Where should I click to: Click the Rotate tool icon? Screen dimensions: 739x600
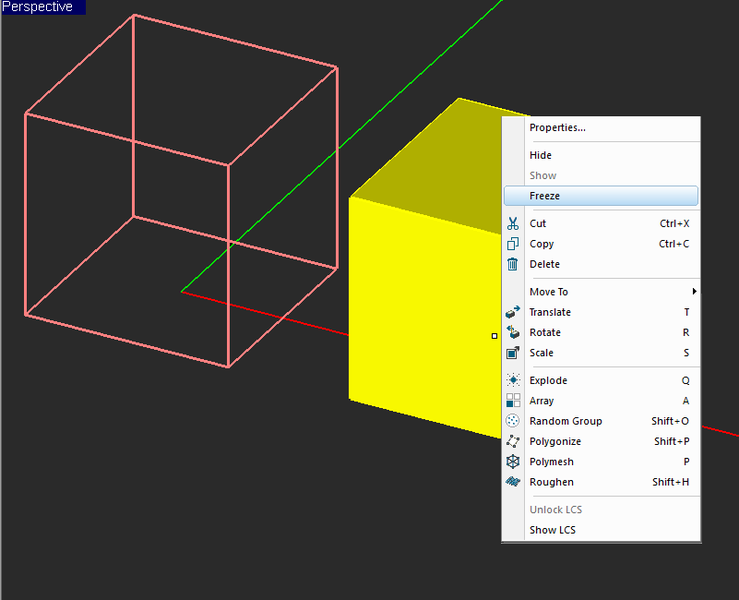click(513, 332)
